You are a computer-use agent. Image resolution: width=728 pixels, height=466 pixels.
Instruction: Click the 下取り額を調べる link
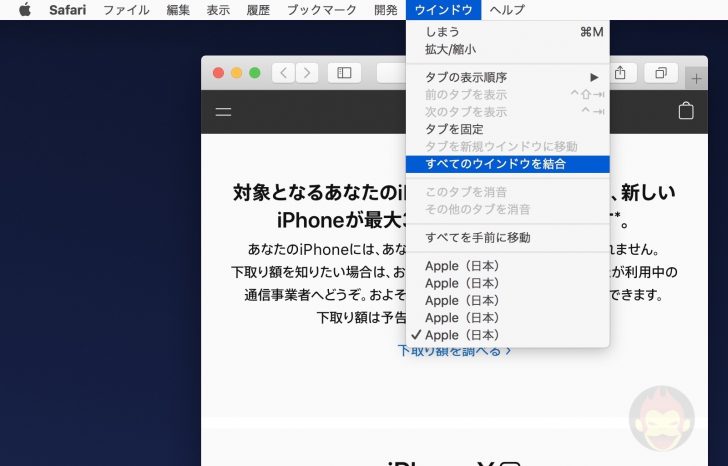(x=455, y=351)
